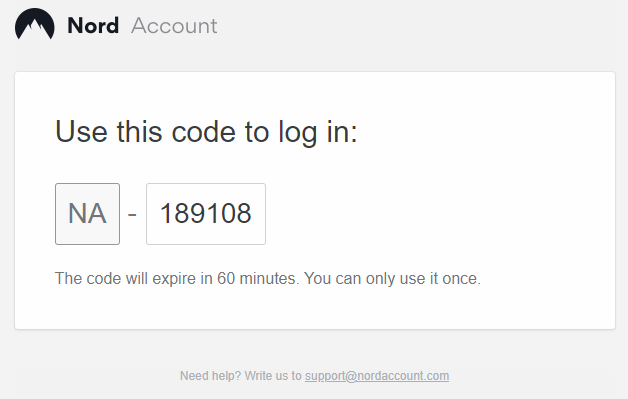Click the letter N in the NA box
Image resolution: width=628 pixels, height=399 pixels.
pyautogui.click(x=78, y=213)
